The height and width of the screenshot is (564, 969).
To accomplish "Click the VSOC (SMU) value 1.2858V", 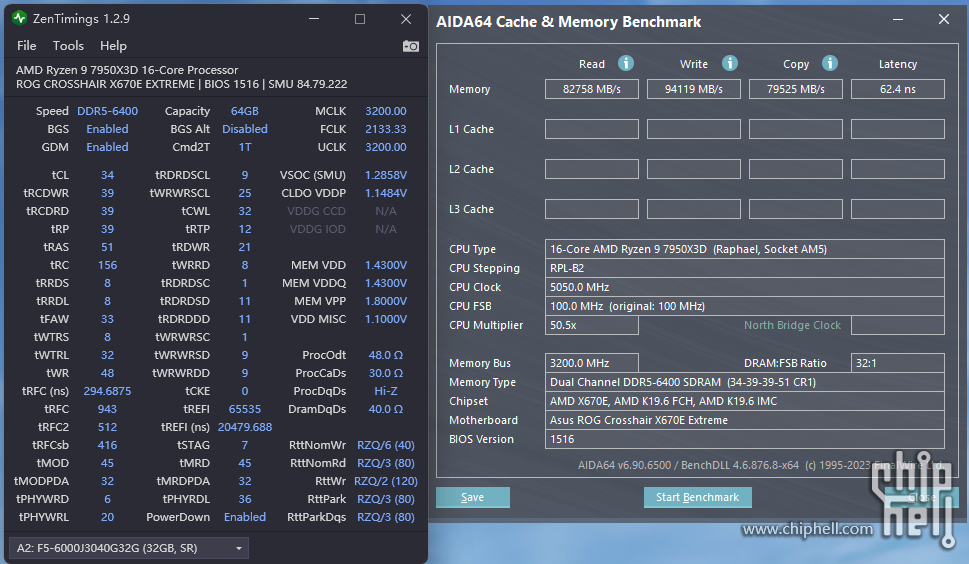I will coord(386,175).
